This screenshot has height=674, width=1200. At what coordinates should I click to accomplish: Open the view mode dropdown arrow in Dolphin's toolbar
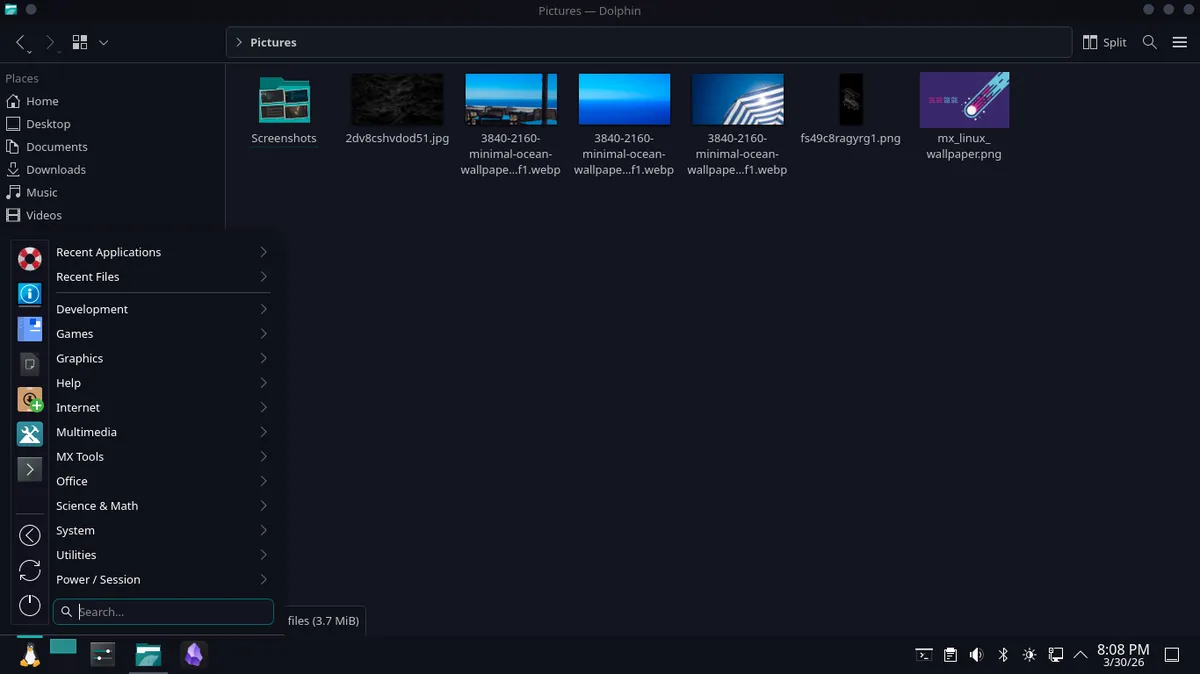103,42
